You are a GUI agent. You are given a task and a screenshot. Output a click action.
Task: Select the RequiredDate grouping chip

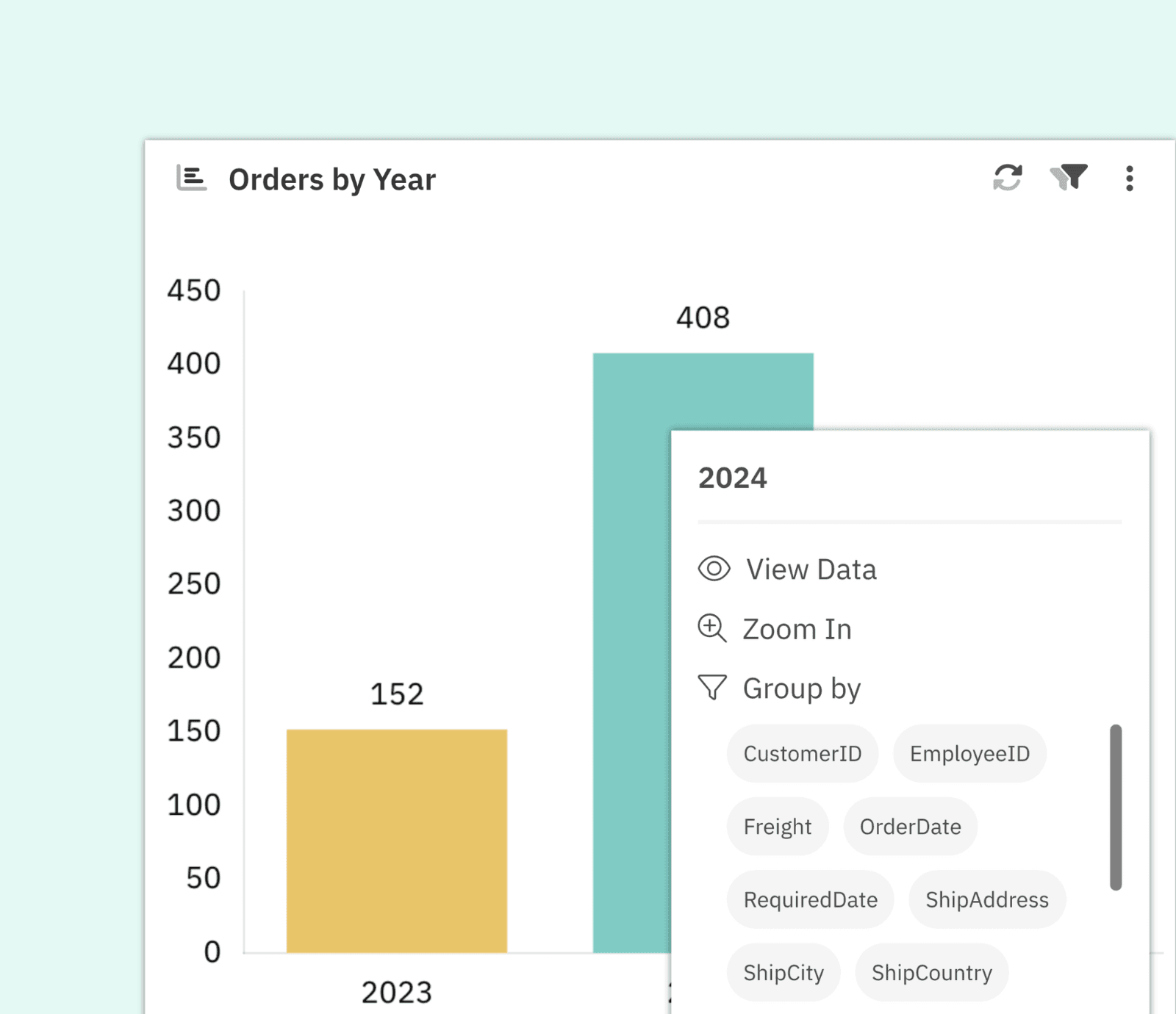810,899
